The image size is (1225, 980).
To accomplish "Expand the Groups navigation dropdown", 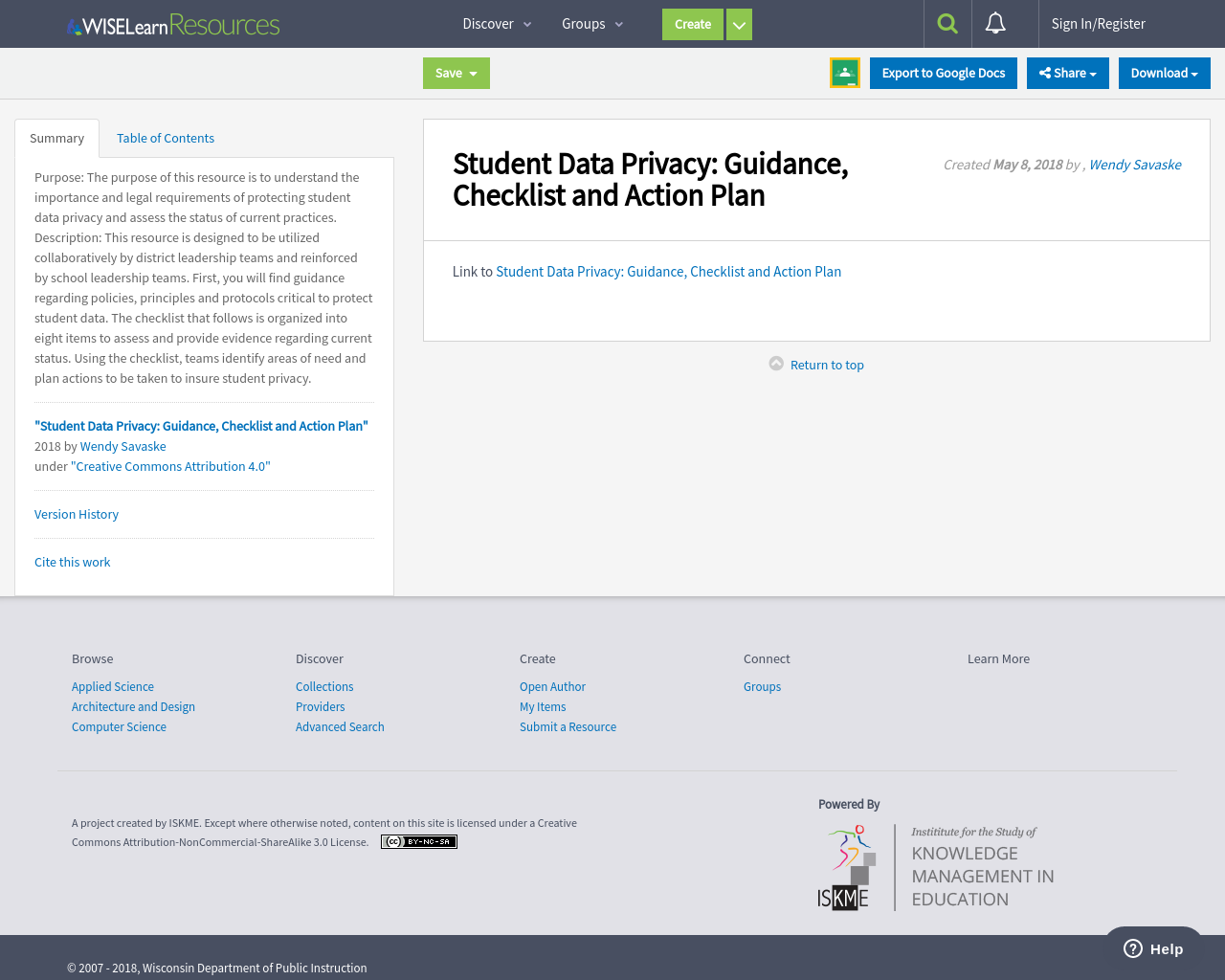I will [590, 23].
